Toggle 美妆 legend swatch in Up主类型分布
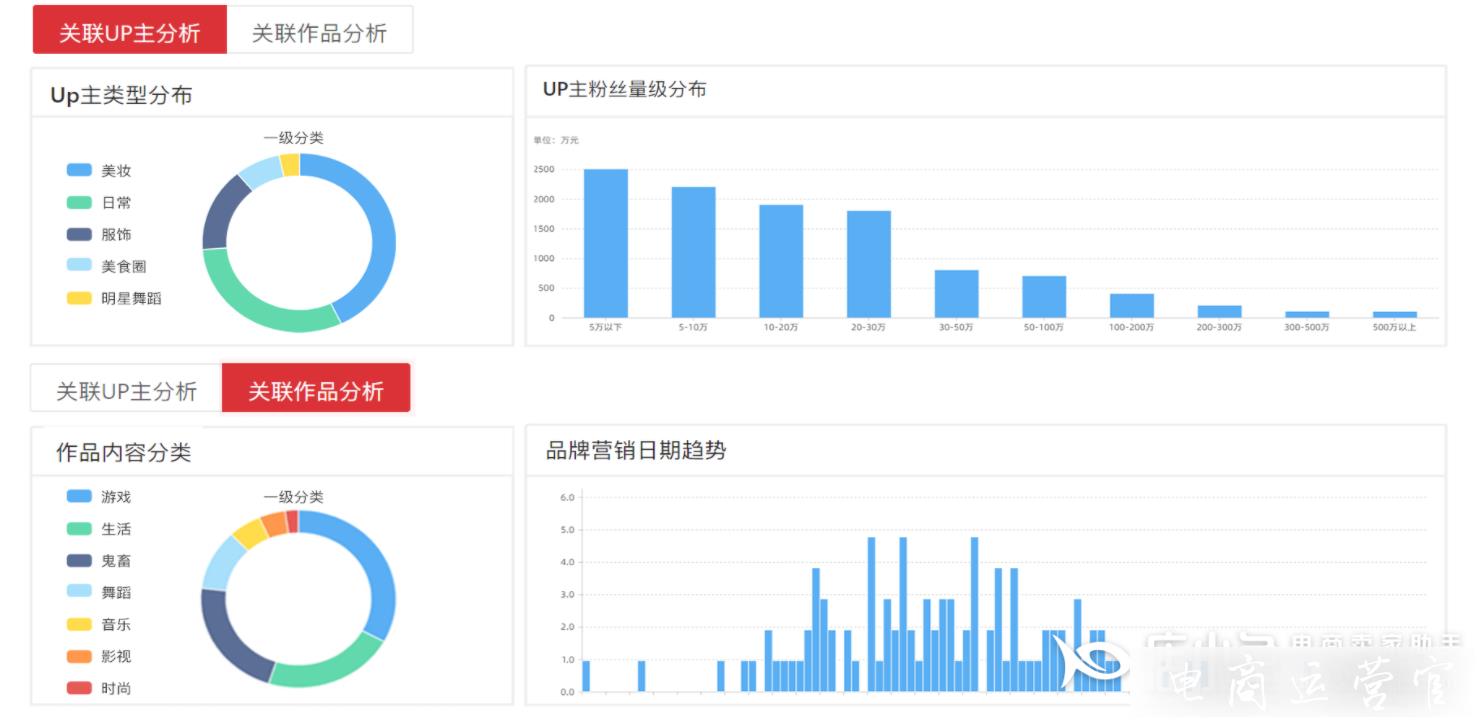Screen dimensions: 1477x720 pyautogui.click(x=80, y=171)
